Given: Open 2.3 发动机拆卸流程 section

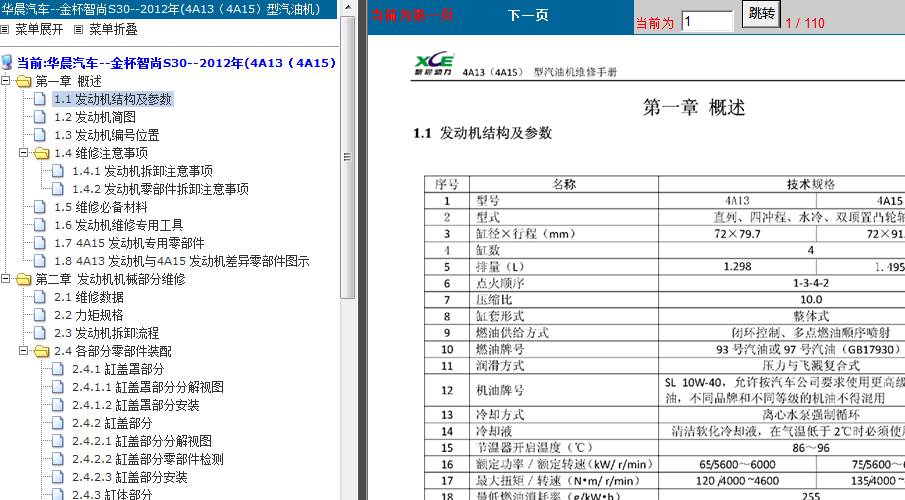Looking at the screenshot, I should tap(106, 333).
